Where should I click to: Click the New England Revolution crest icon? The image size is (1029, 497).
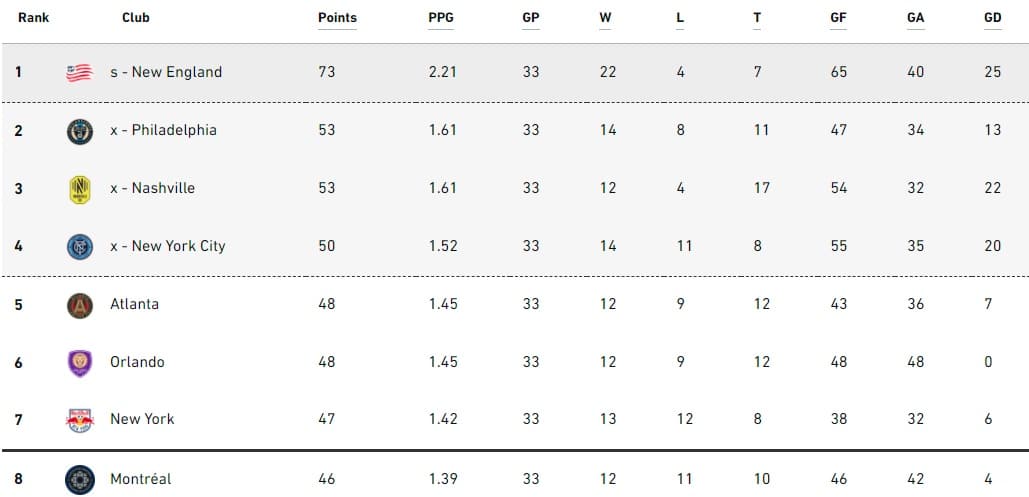point(79,72)
